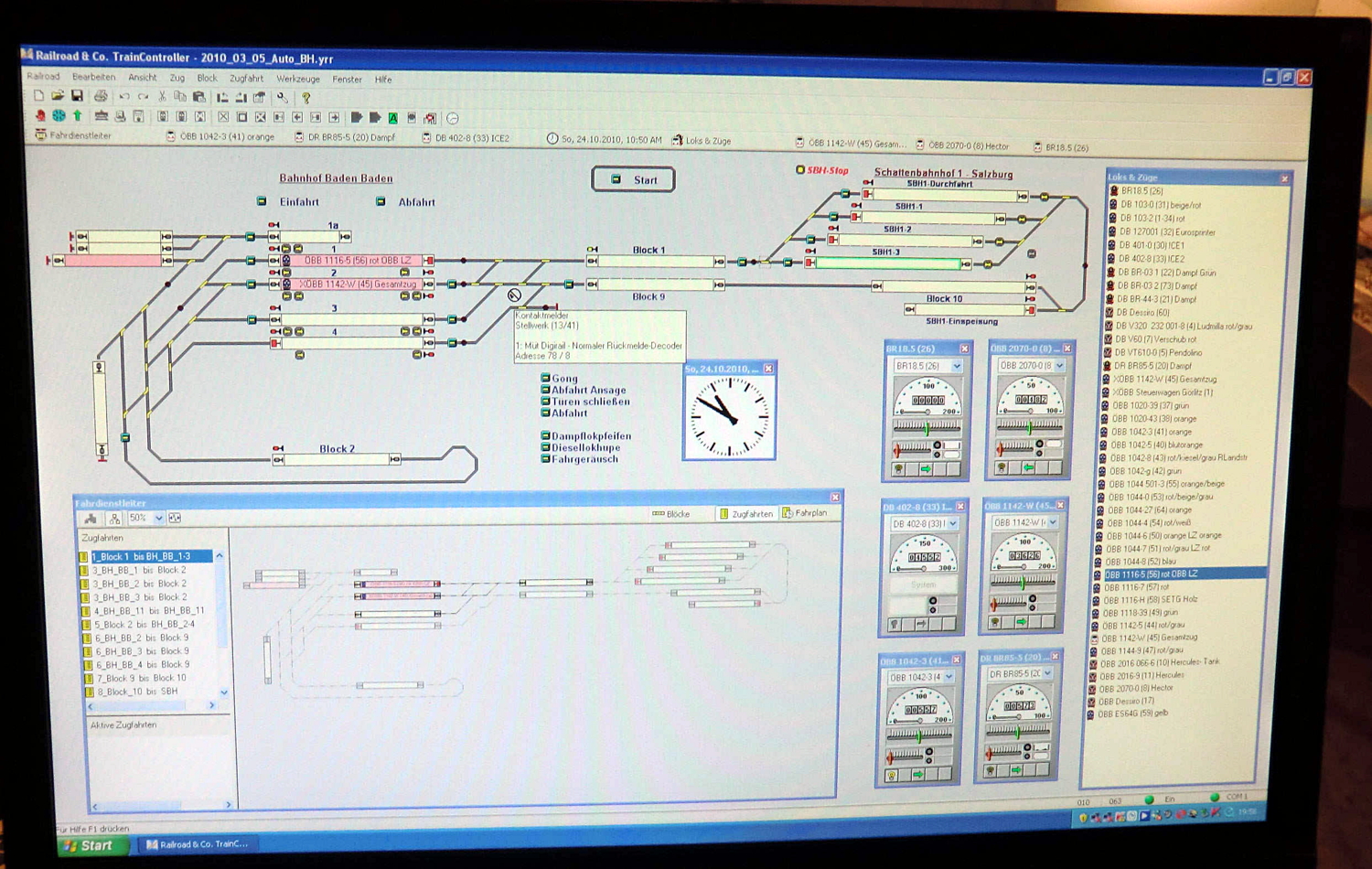
Task: Click the Cut scissors icon
Action: [163, 96]
